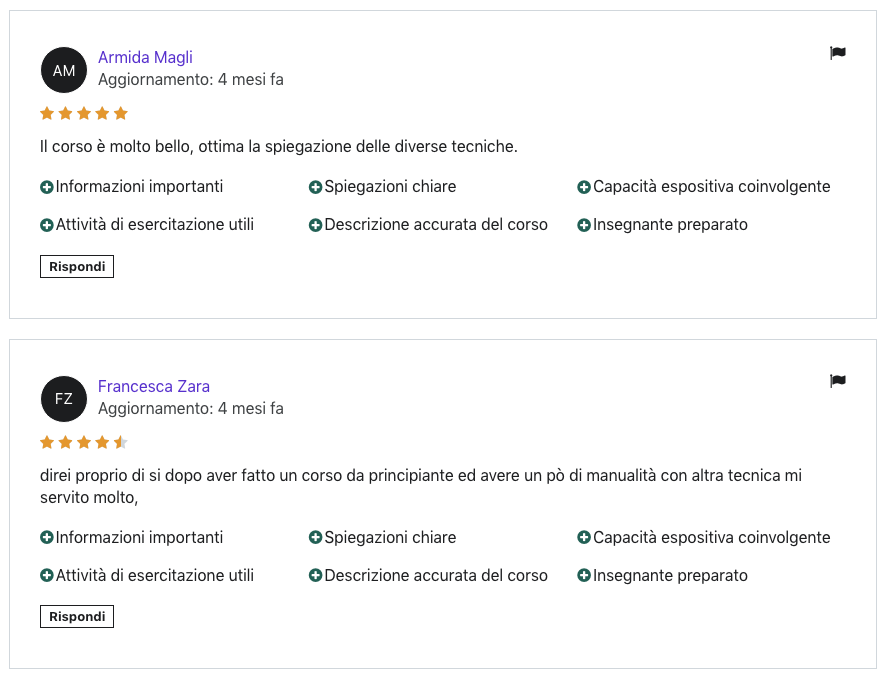
Task: Click the FZ avatar circle
Action: click(x=64, y=399)
